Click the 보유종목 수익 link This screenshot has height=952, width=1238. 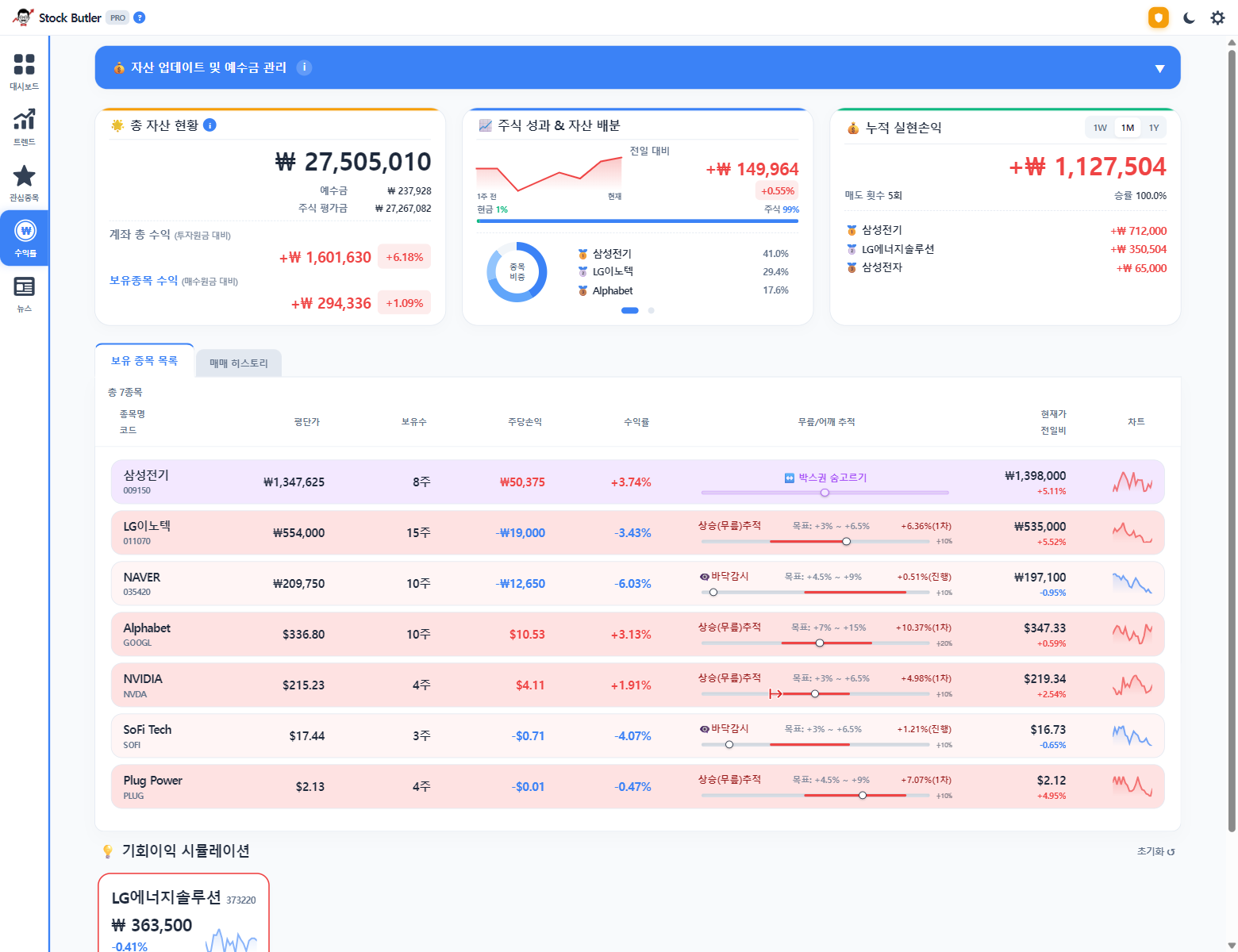click(x=144, y=281)
